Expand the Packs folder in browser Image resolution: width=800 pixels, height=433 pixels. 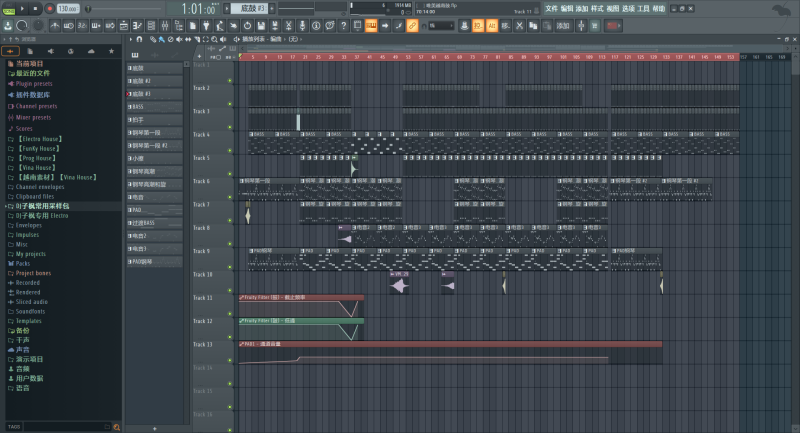[22, 263]
